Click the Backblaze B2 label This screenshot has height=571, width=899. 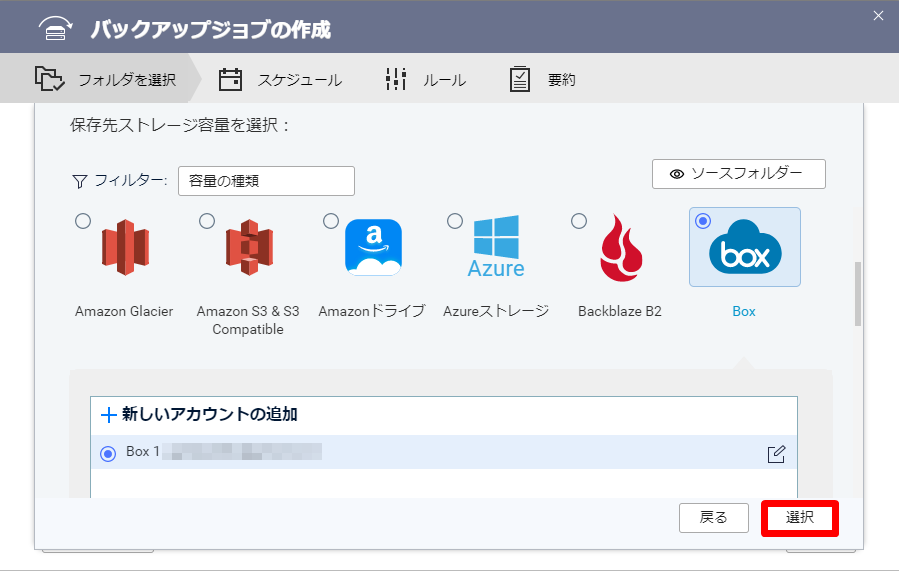[620, 311]
